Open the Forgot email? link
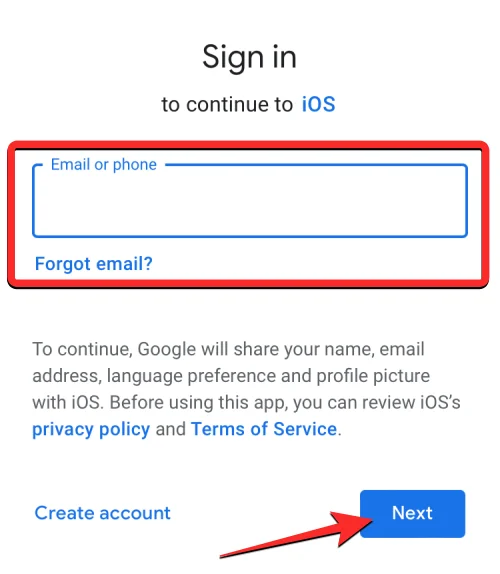 point(94,264)
